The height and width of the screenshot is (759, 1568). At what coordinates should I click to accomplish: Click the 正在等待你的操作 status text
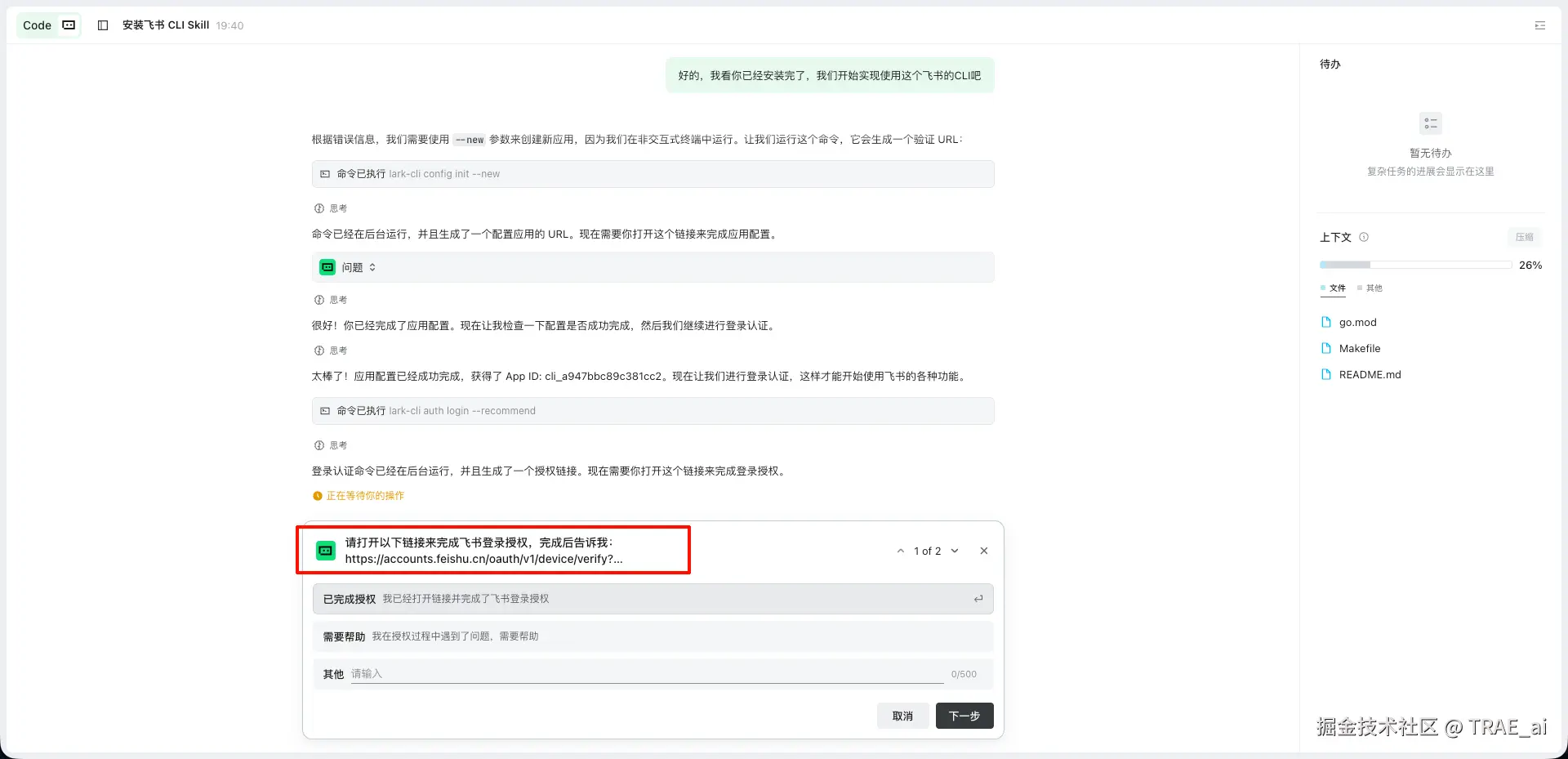365,496
